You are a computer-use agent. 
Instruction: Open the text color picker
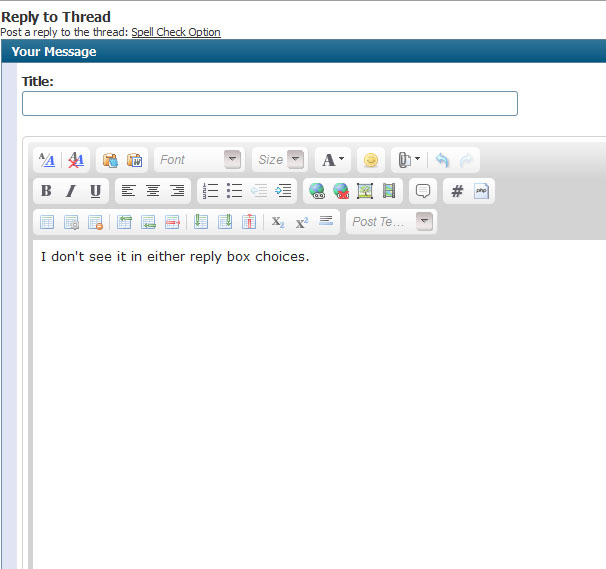click(333, 160)
